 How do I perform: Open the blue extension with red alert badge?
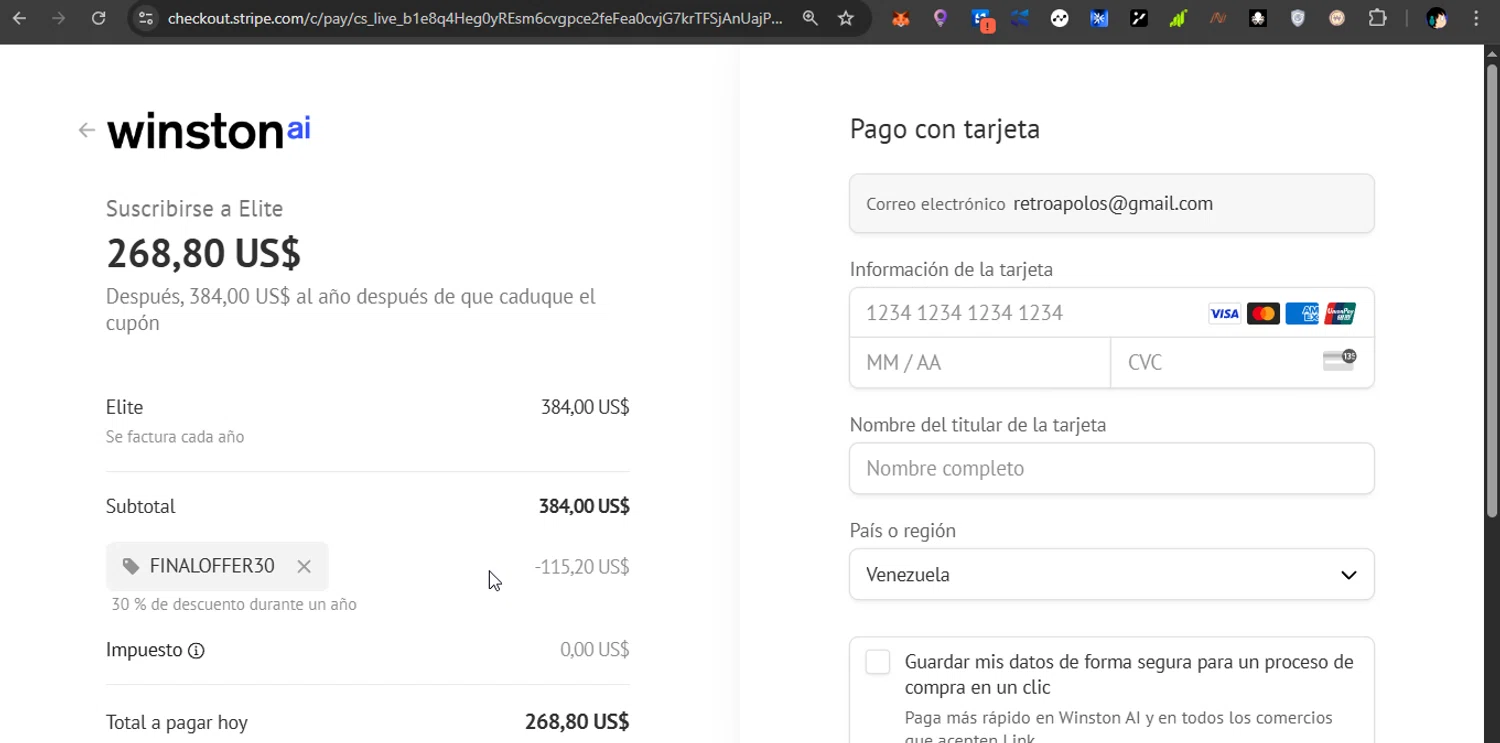click(982, 19)
